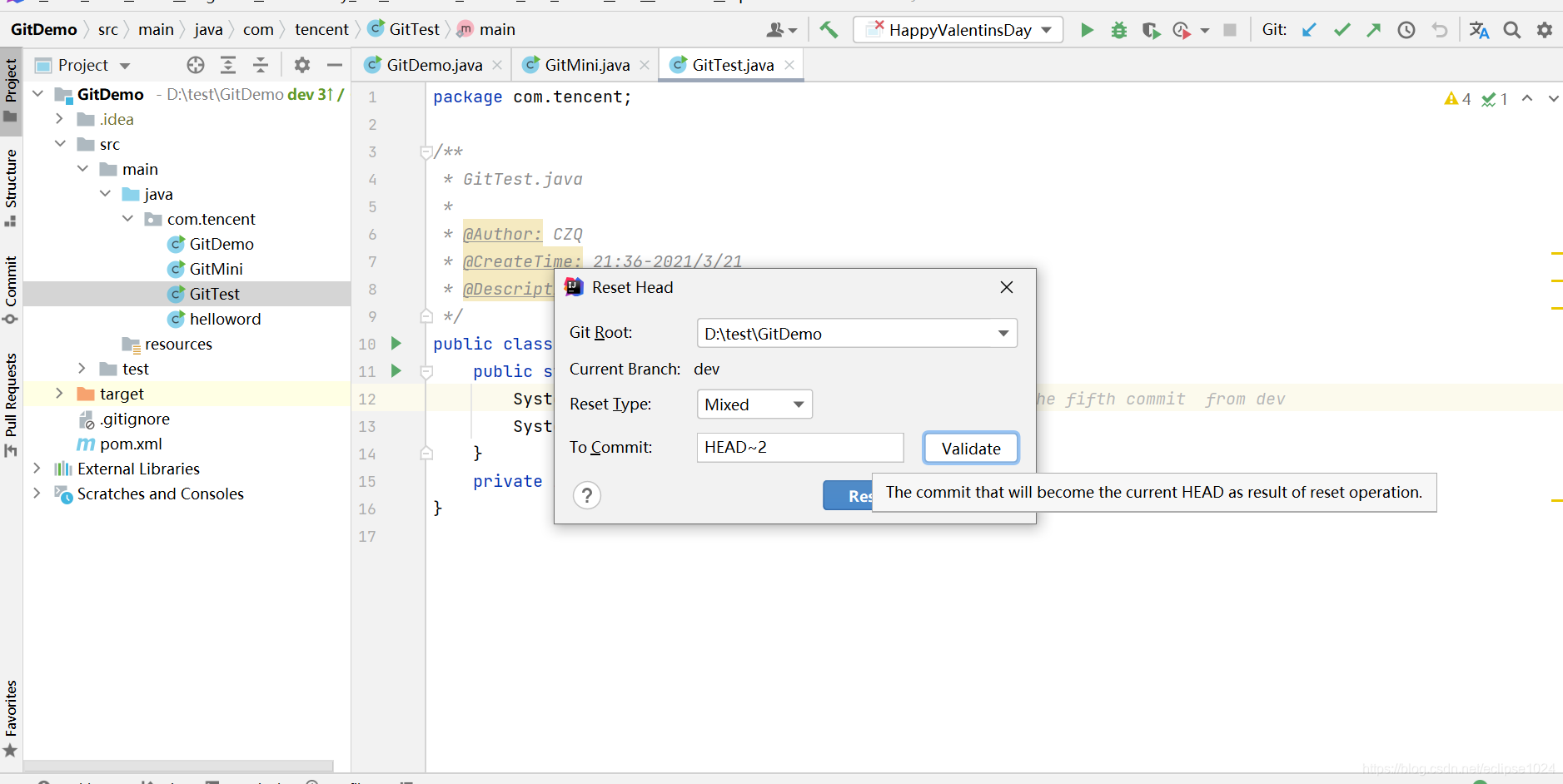Screen dimensions: 1563x784
Task: Click the Stop process icon
Action: (1230, 30)
